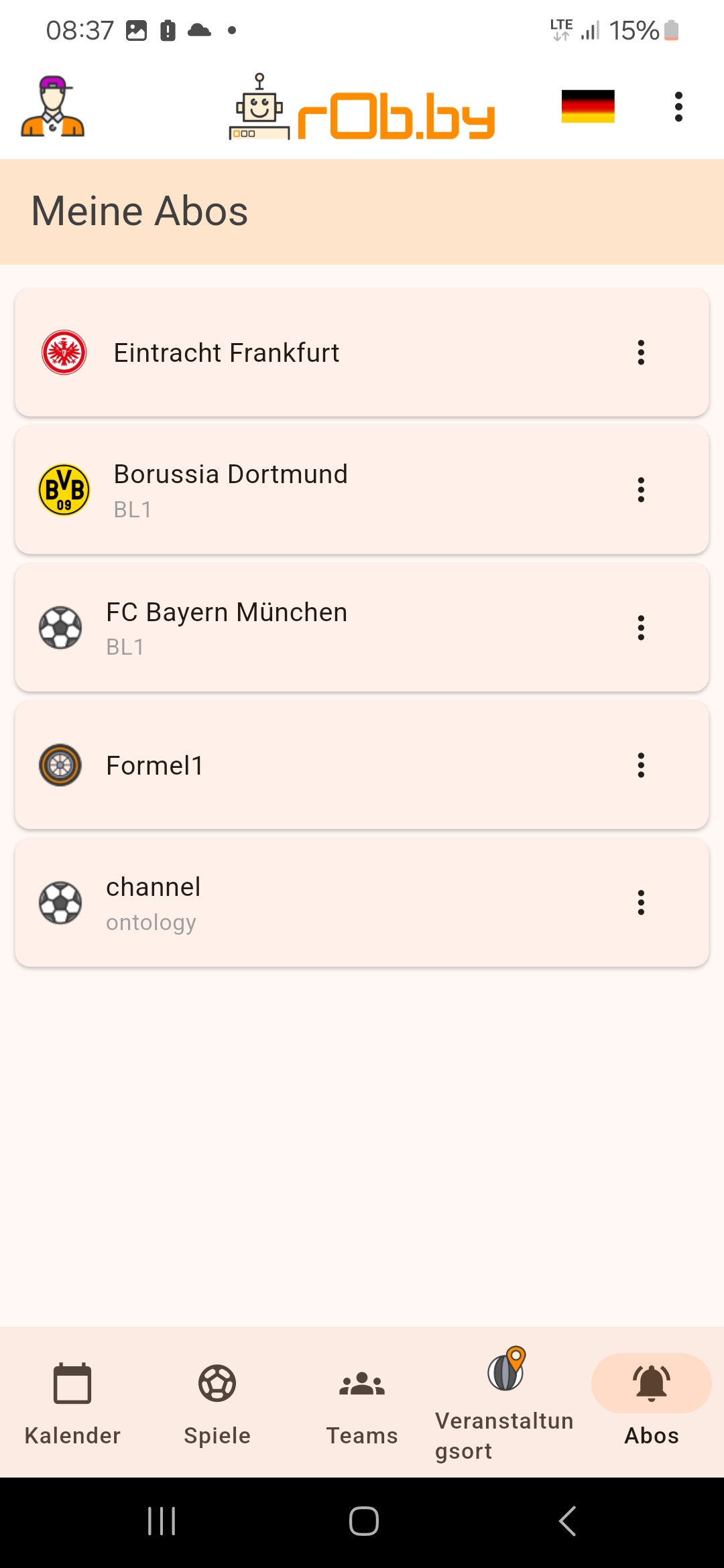Image resolution: width=724 pixels, height=1568 pixels.
Task: Open options for Borussia Dortmund subscription
Action: tap(641, 490)
